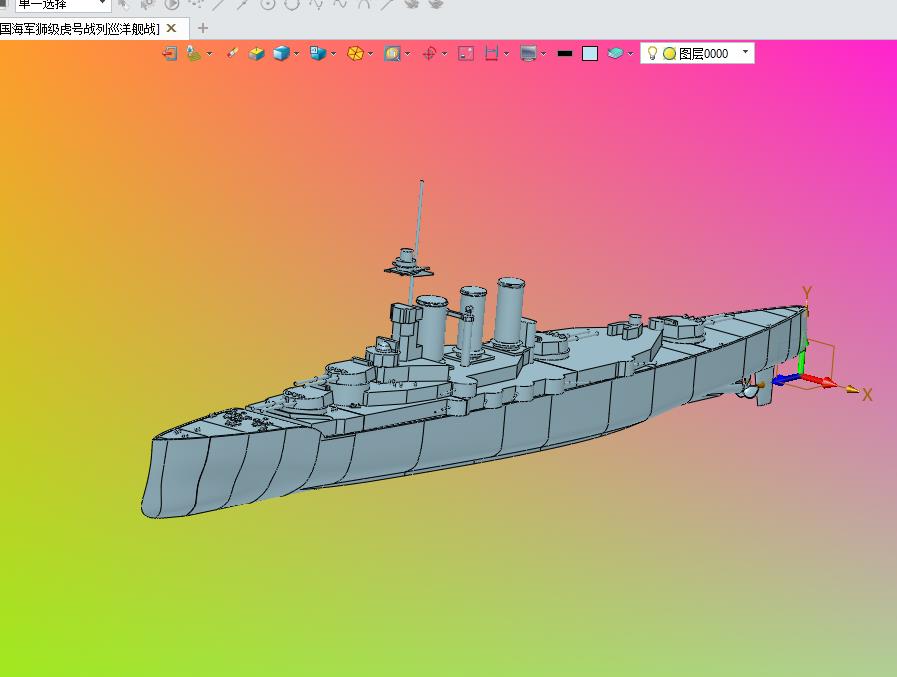Expand the 单一选择 selection filter dropdown
The image size is (897, 677).
pyautogui.click(x=102, y=3)
